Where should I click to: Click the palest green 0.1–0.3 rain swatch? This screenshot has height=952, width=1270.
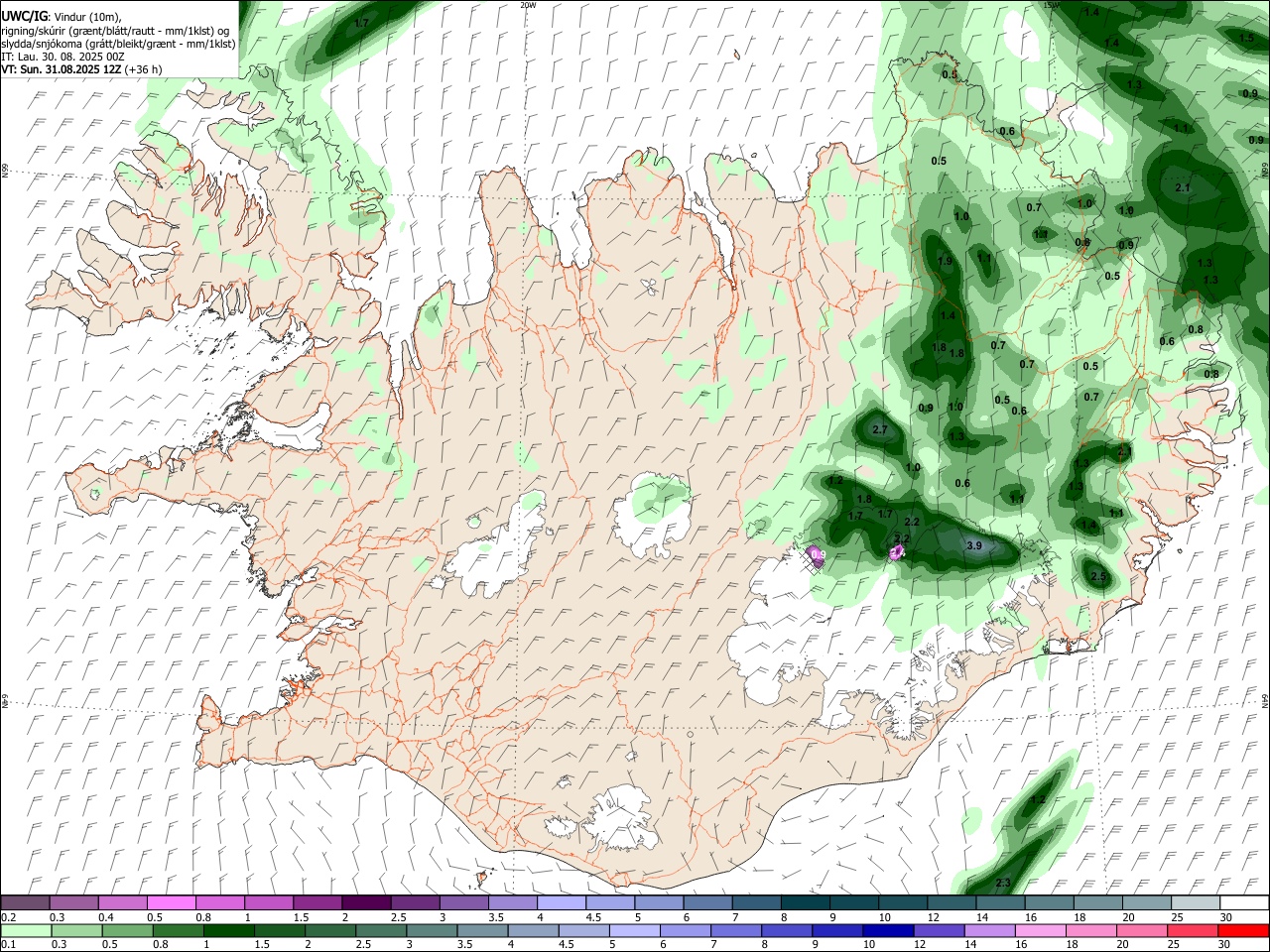[x=26, y=931]
